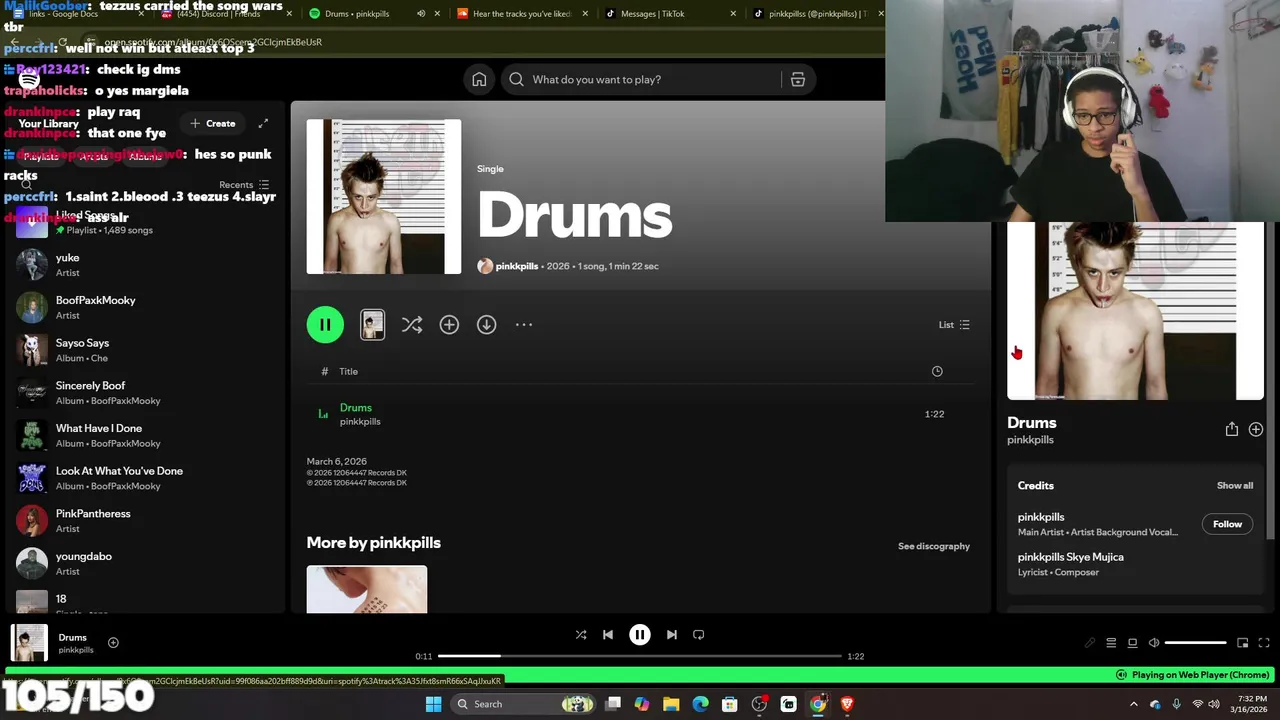
Task: Click the album preview thumbnail beside play button
Action: point(372,325)
